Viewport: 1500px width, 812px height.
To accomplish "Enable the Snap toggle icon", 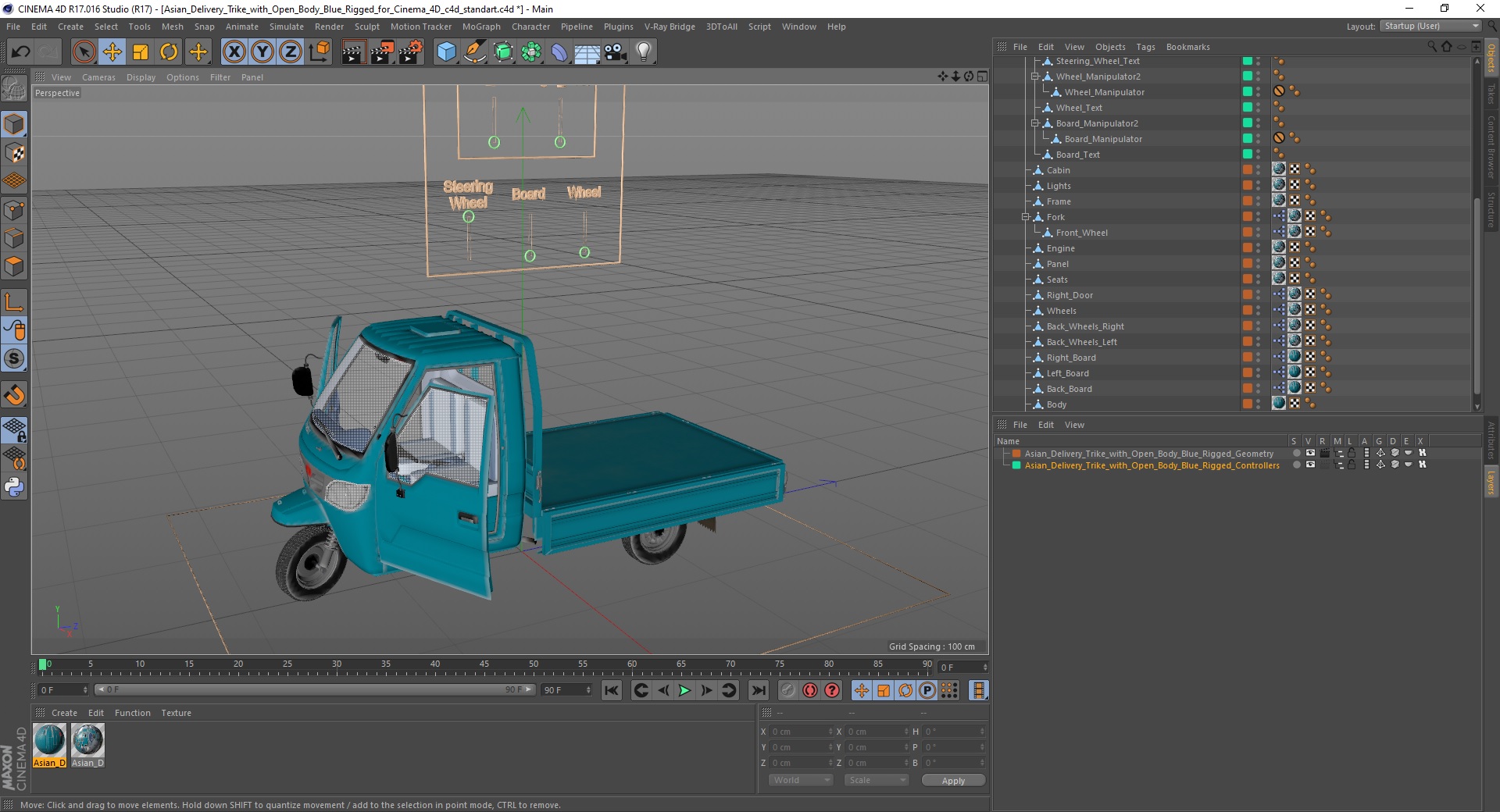I will 14,359.
